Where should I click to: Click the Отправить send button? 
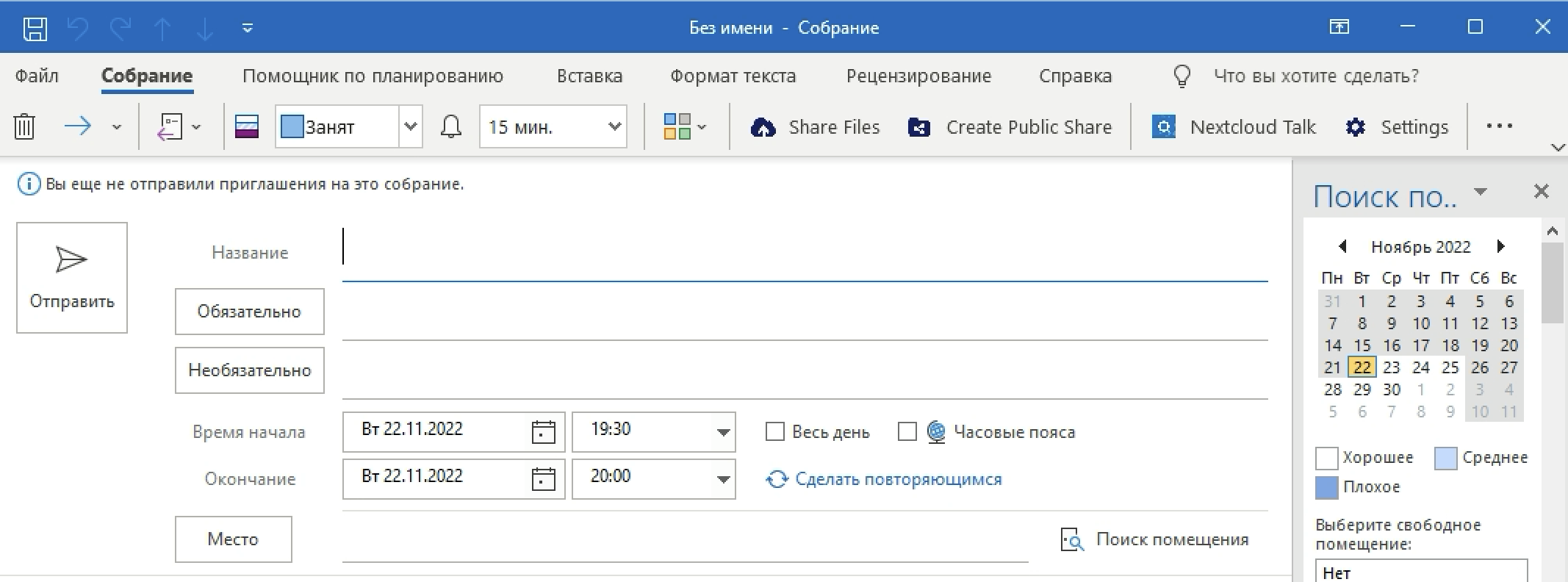pos(72,278)
